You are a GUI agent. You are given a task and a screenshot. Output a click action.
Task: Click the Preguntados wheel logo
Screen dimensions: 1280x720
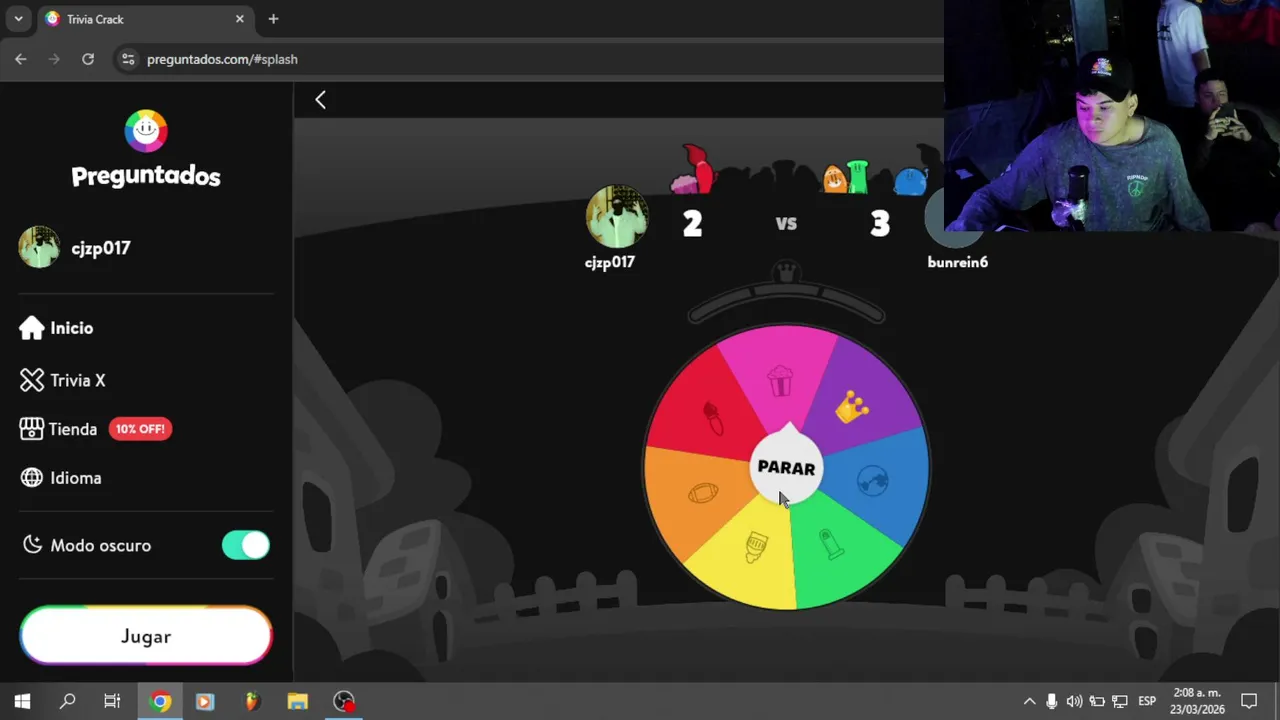coord(146,131)
